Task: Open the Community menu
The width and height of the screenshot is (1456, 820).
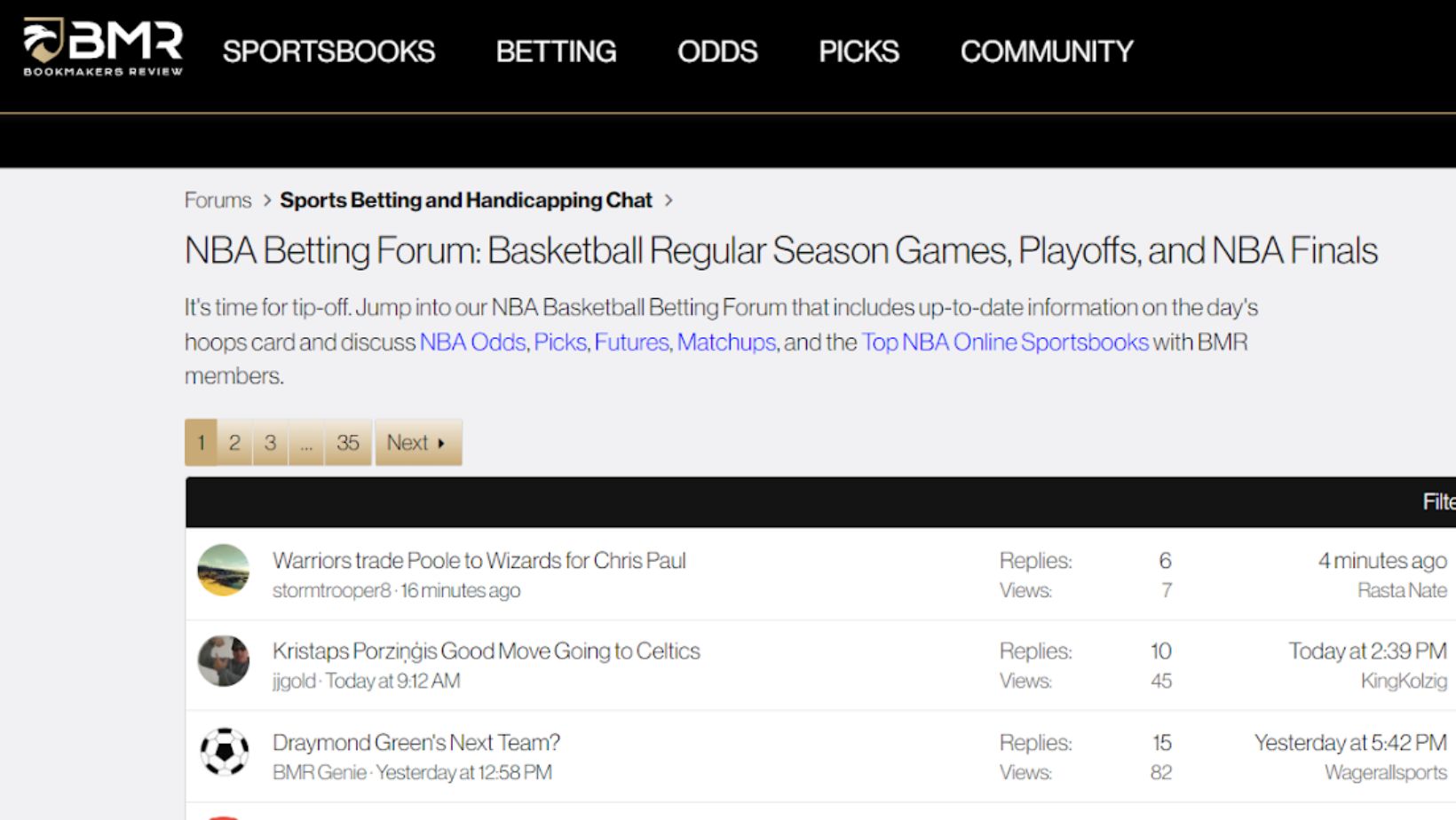Action: [x=1047, y=51]
